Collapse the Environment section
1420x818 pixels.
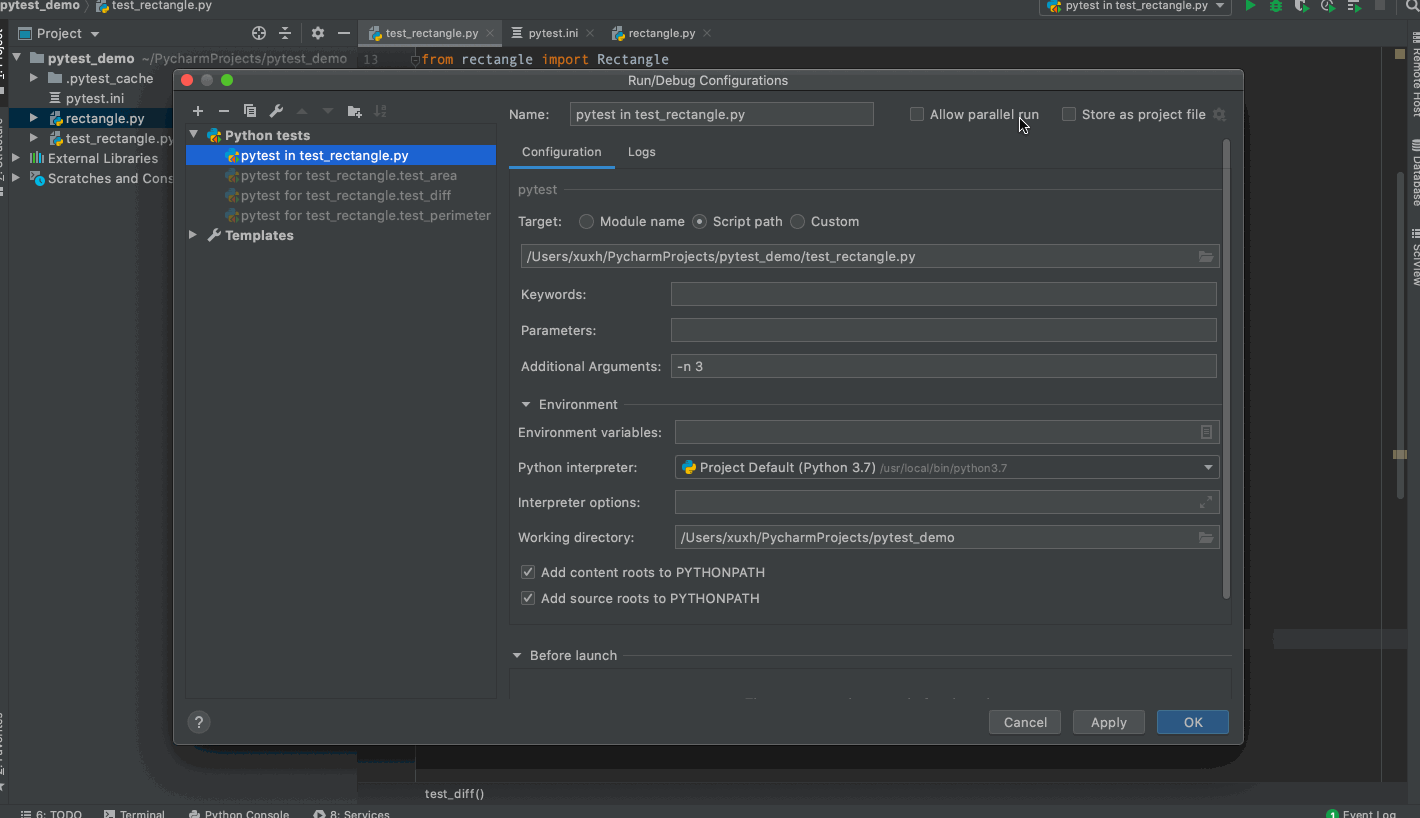tap(526, 405)
